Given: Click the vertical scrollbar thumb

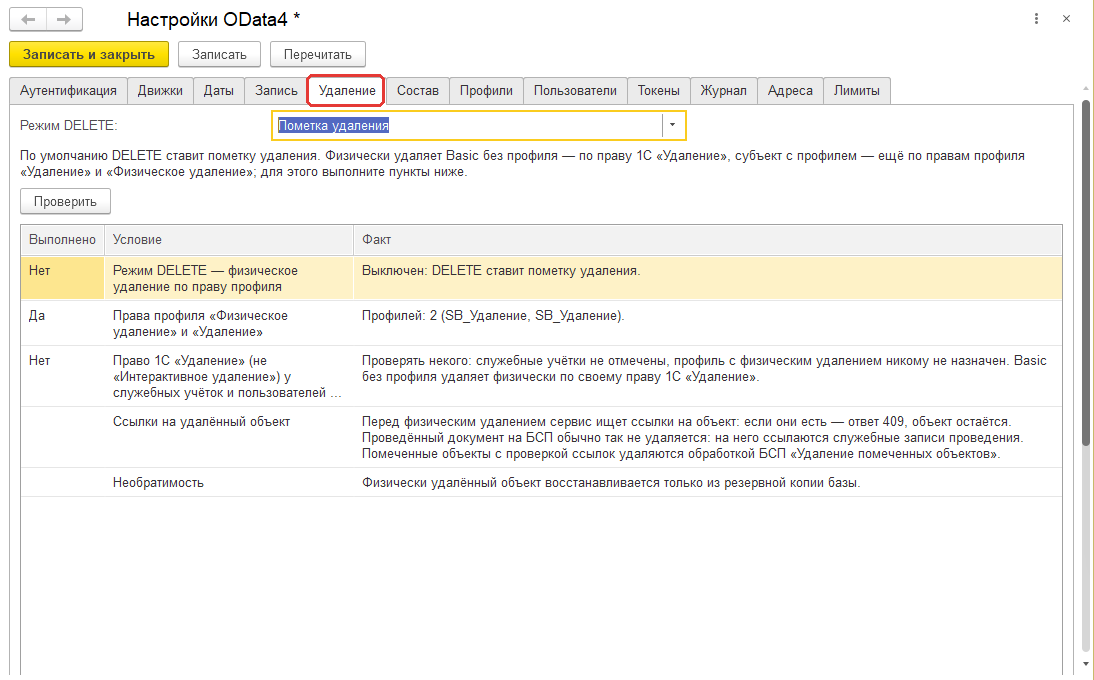Looking at the screenshot, I should (x=1086, y=273).
